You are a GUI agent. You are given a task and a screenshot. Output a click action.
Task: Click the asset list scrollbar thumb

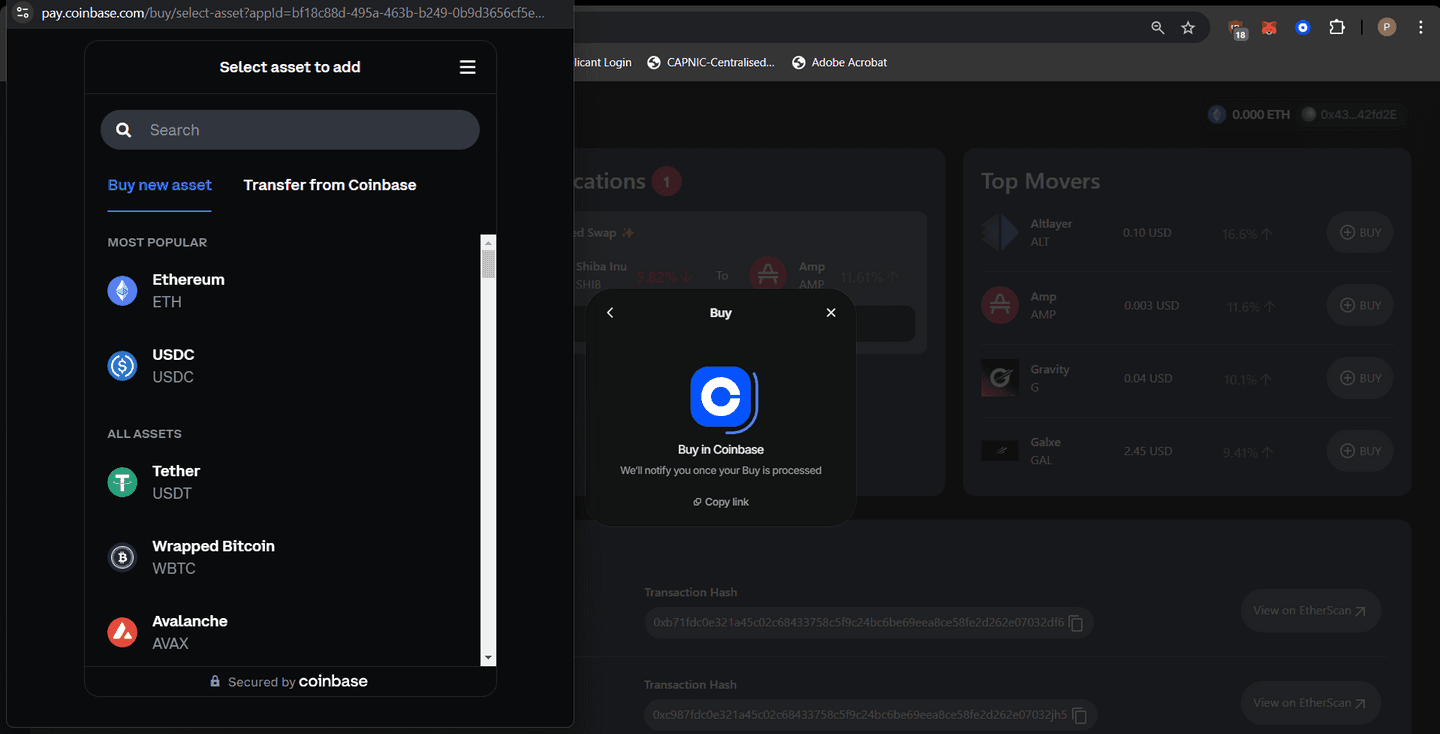point(488,264)
